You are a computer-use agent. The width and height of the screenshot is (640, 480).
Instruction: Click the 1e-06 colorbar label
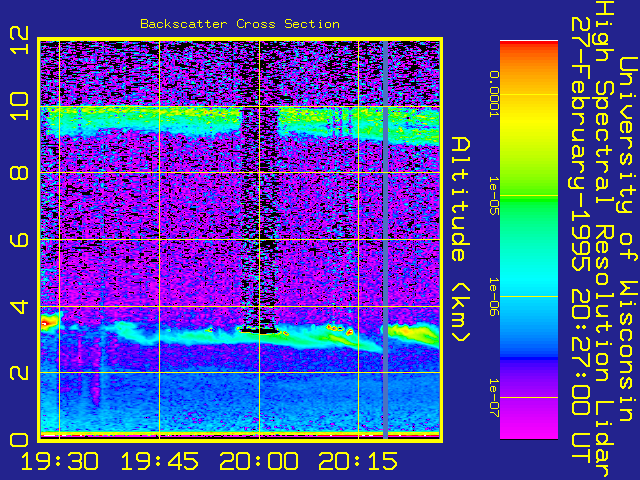click(x=494, y=297)
